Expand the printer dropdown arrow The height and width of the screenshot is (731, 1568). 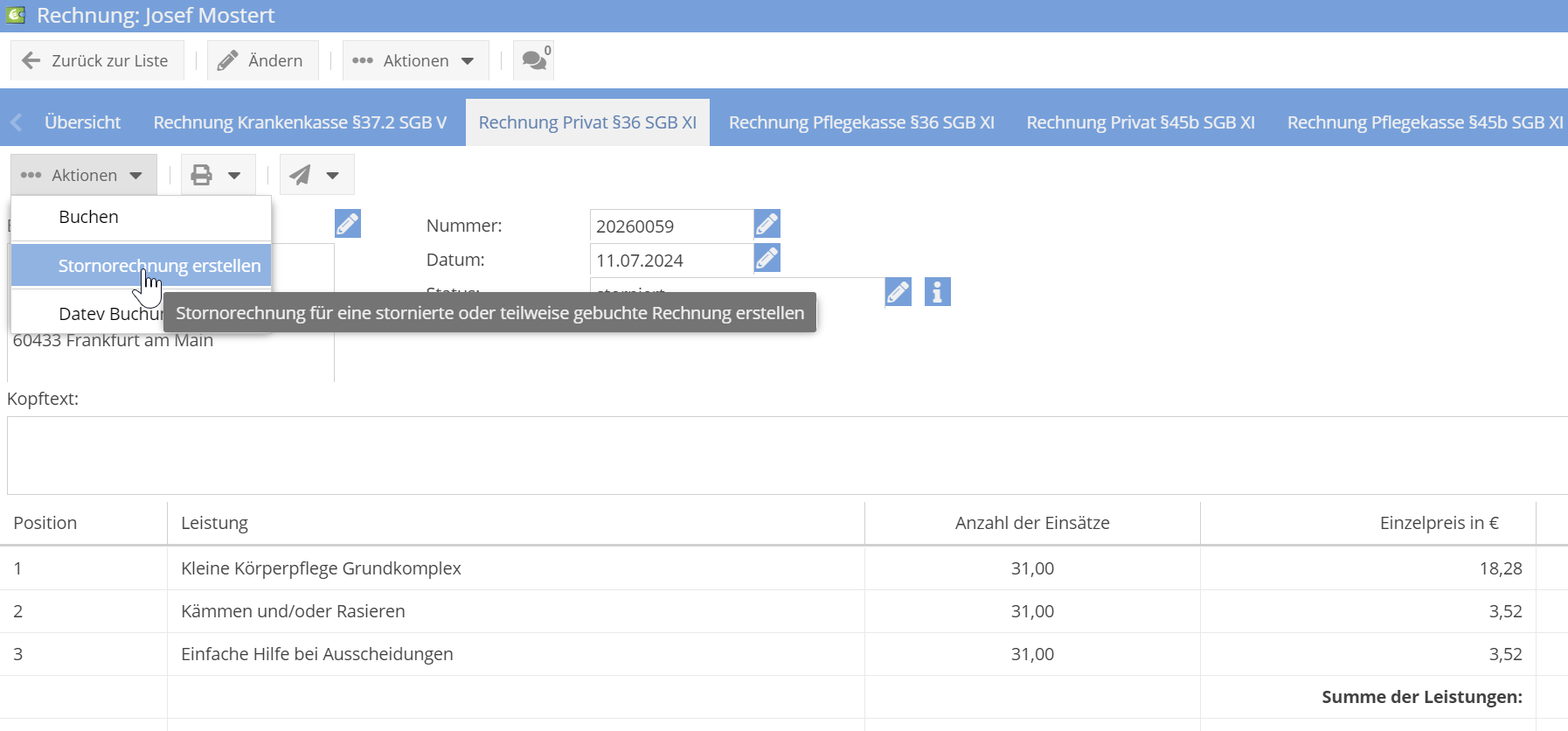coord(234,175)
